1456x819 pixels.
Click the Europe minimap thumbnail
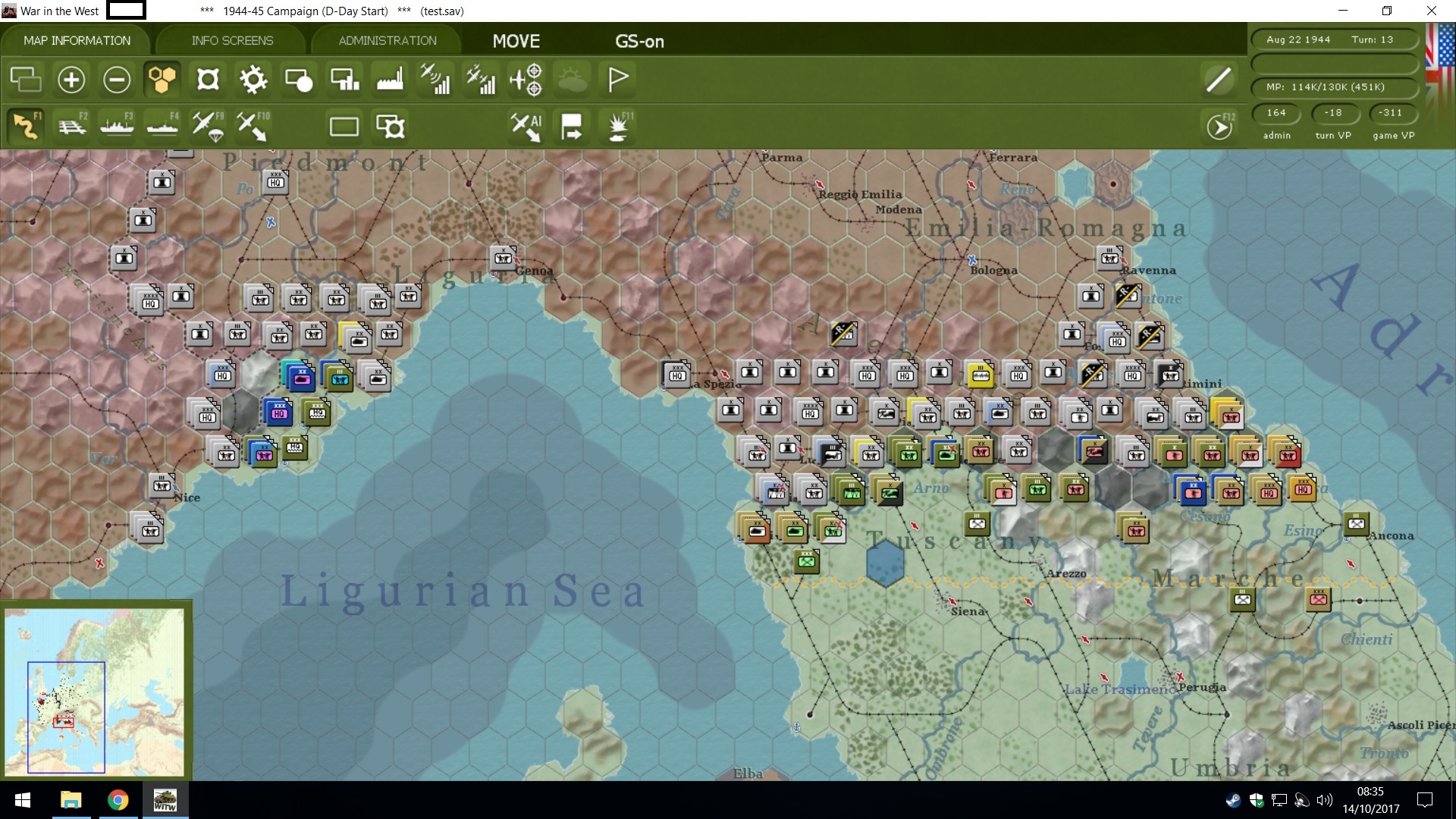[94, 691]
